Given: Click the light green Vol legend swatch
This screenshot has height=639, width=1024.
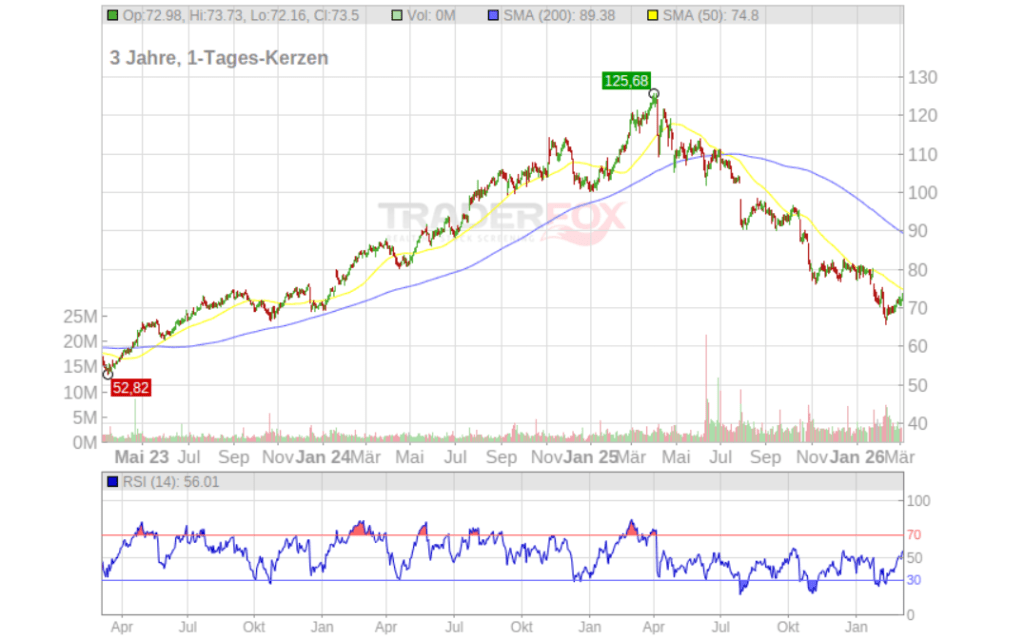Looking at the screenshot, I should coord(398,16).
